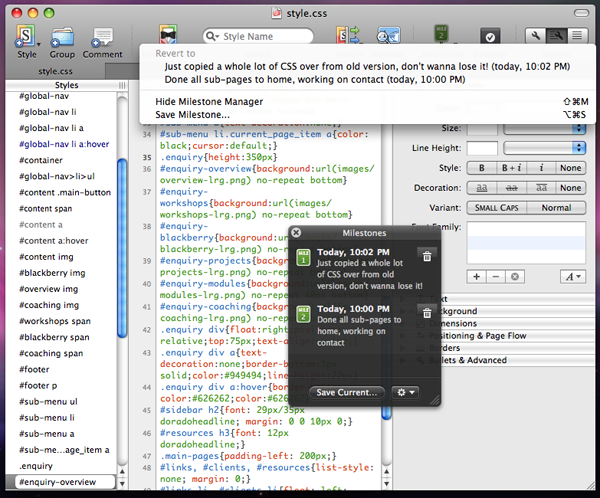Toggle Bold font style

click(482, 168)
